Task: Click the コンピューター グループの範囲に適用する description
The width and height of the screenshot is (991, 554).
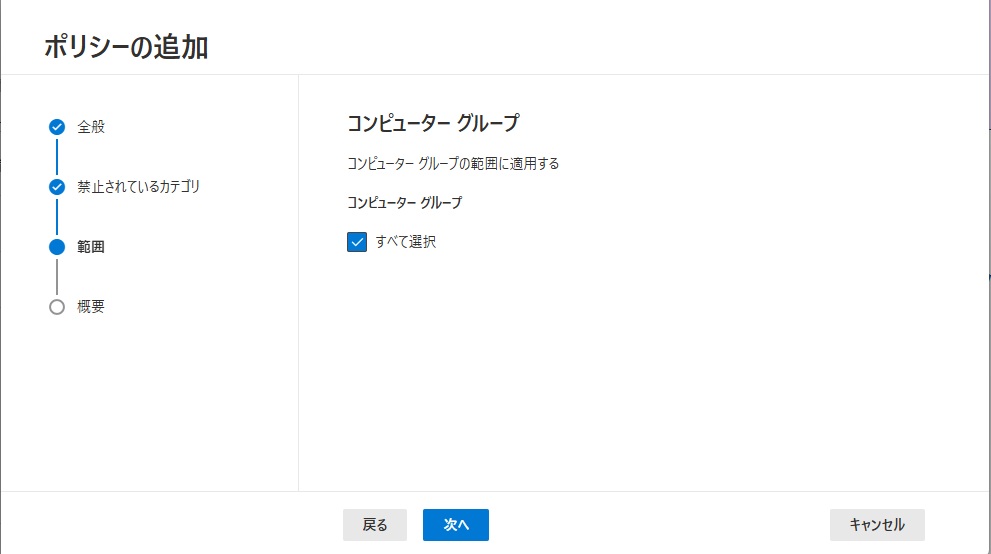Action: click(x=453, y=164)
